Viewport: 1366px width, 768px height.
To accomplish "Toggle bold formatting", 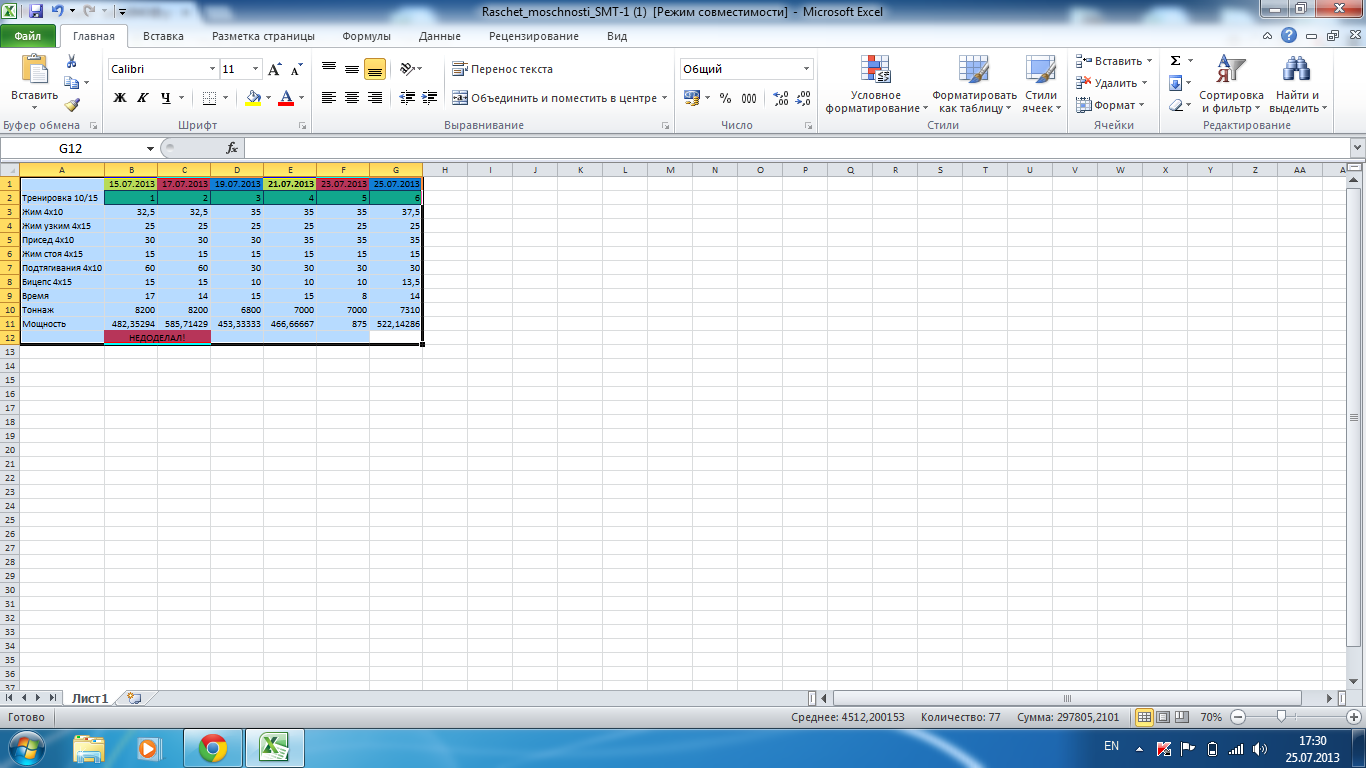I will click(120, 98).
